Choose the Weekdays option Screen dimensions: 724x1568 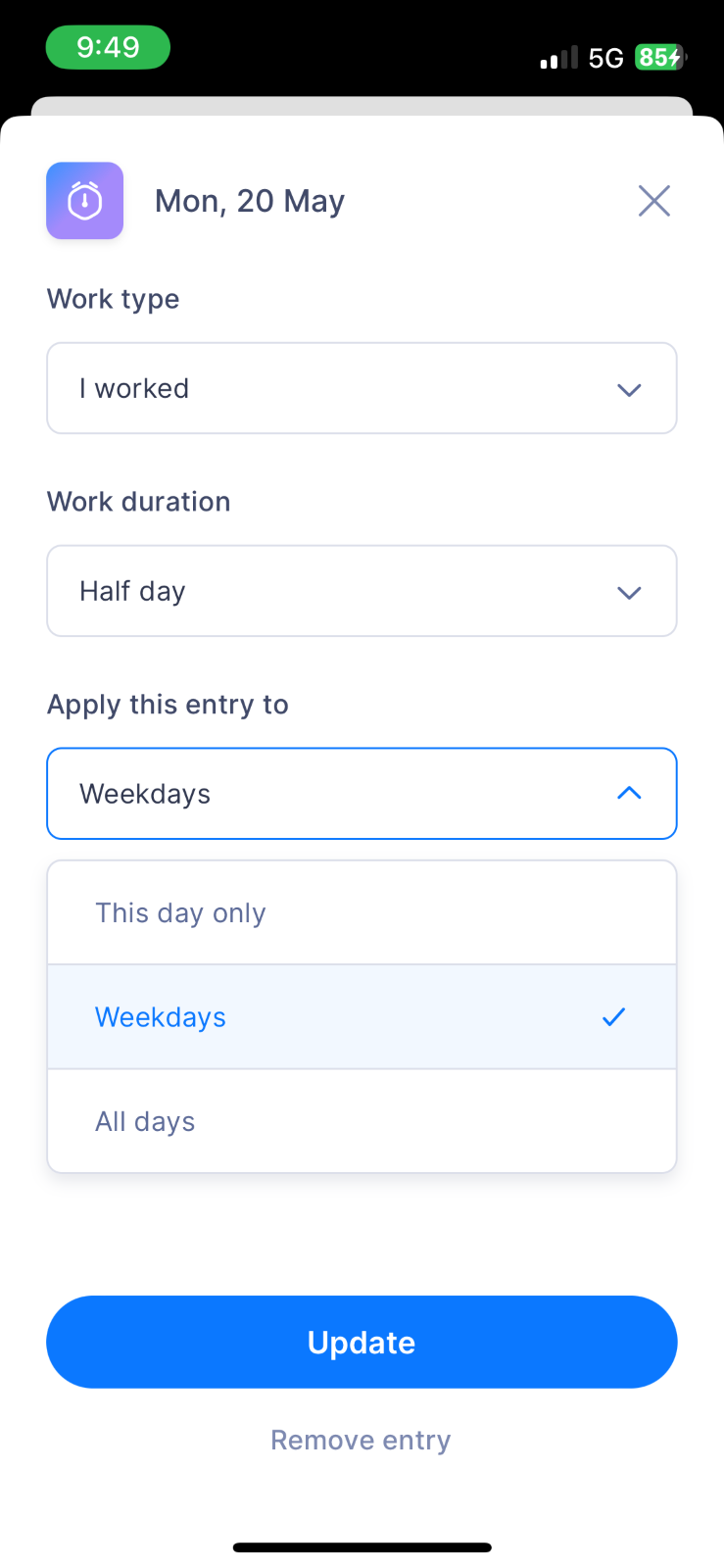pyautogui.click(x=362, y=1017)
